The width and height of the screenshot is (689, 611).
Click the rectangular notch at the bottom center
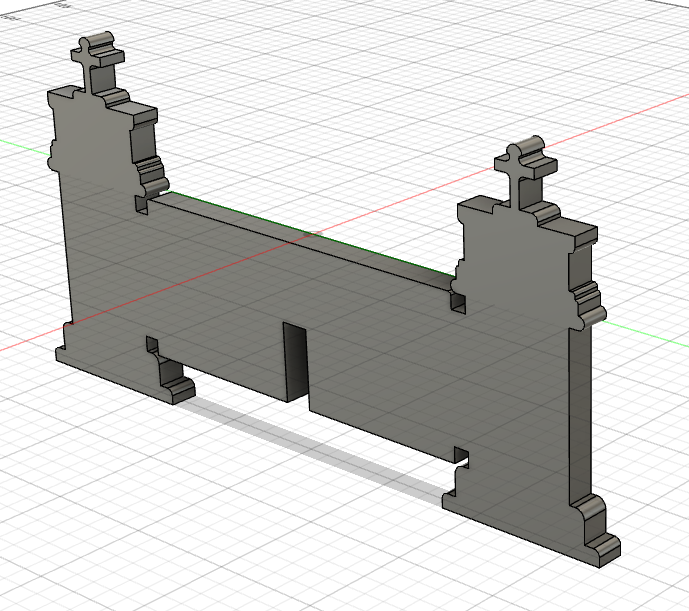click(x=295, y=362)
